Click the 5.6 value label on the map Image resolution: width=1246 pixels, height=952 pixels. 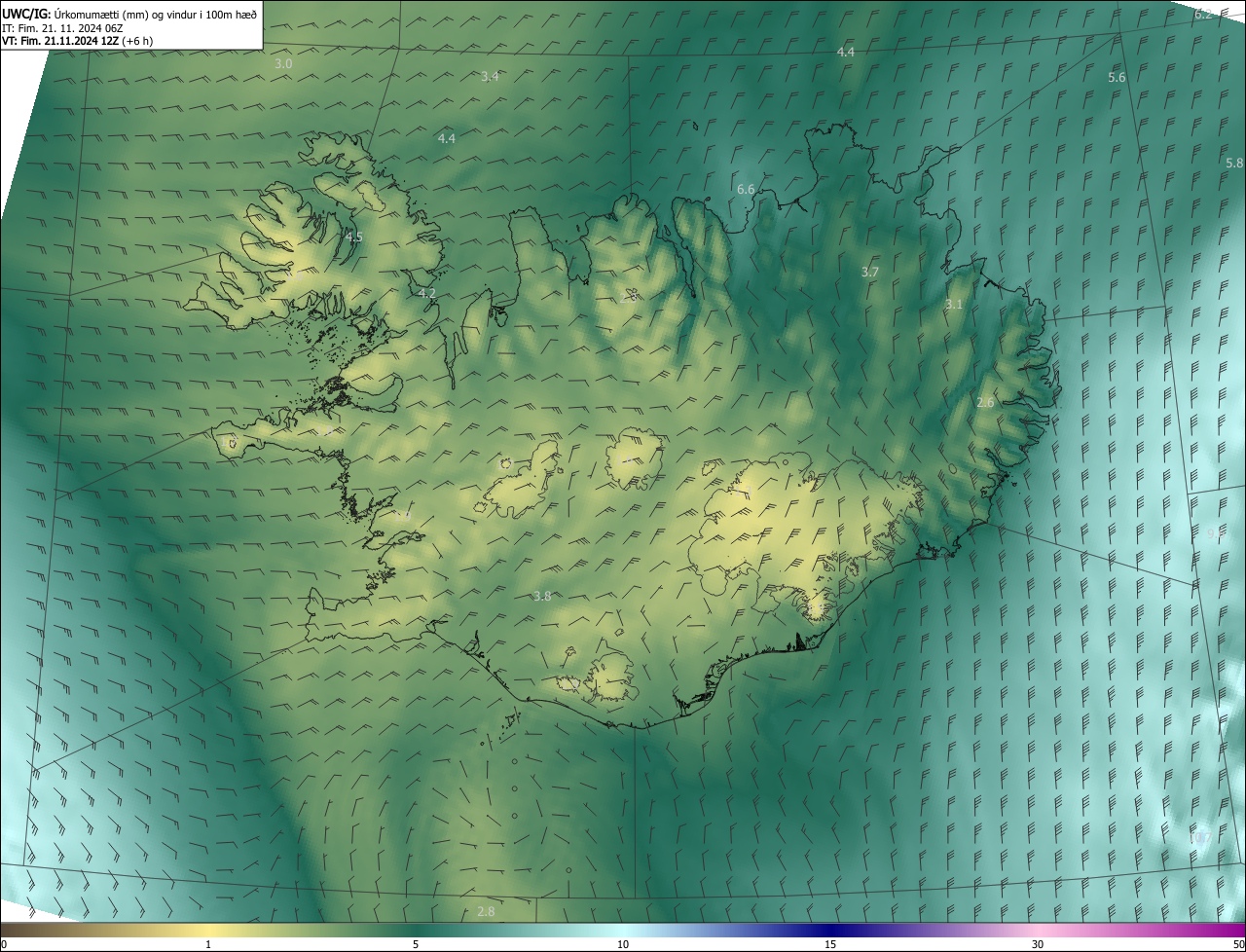(1117, 77)
